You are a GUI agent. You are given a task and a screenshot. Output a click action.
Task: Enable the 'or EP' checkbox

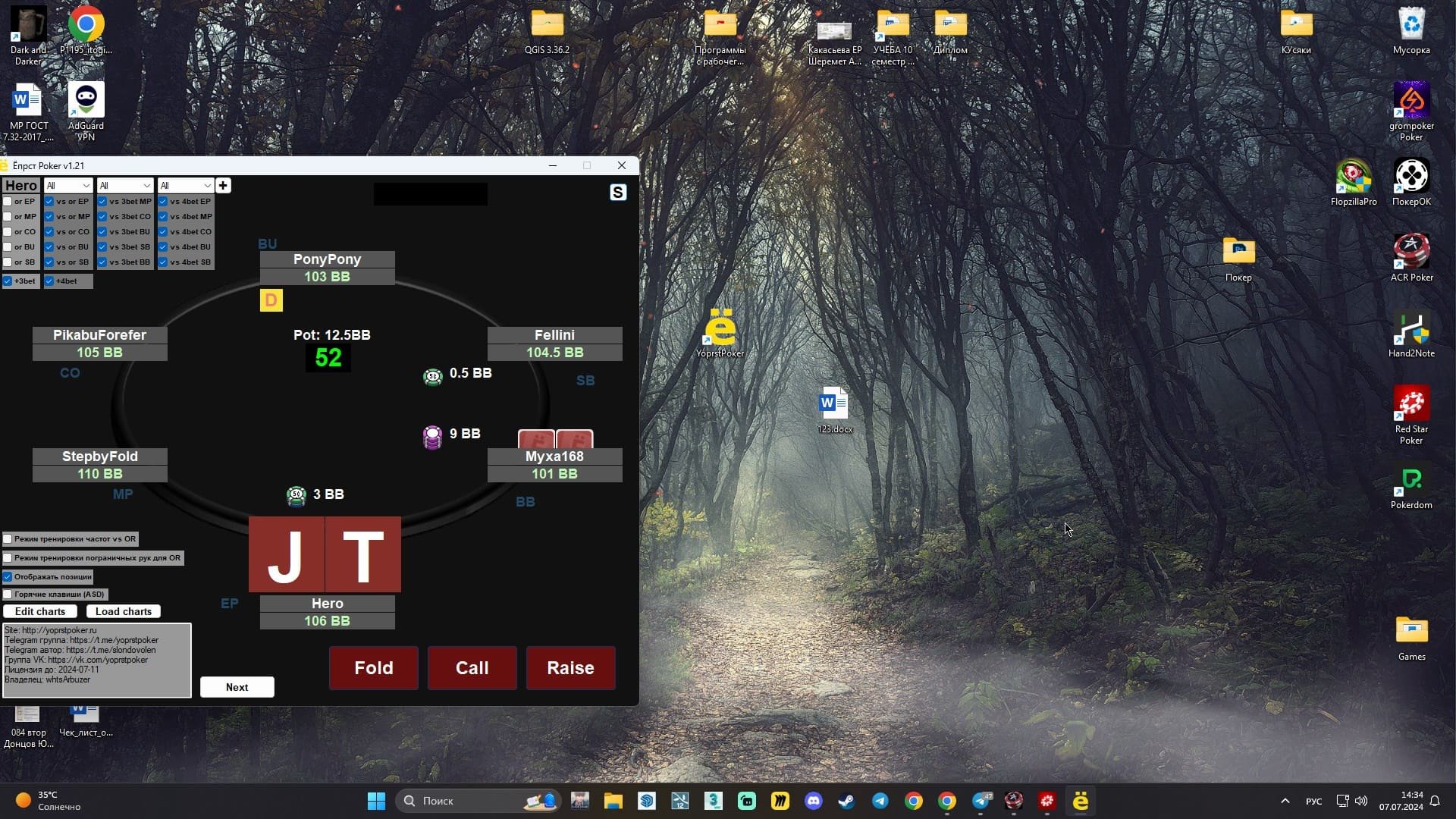pos(8,202)
